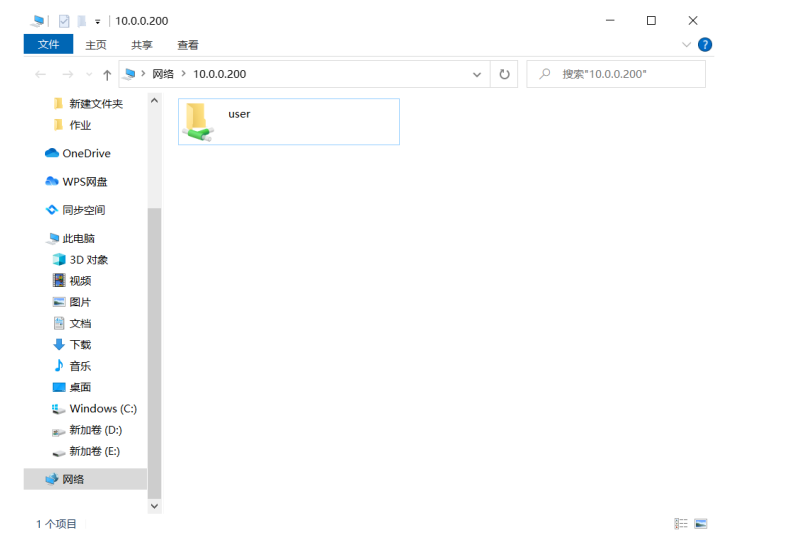The width and height of the screenshot is (801, 540).
Task: Maximize the 10.0.0.200 window
Action: 651,20
